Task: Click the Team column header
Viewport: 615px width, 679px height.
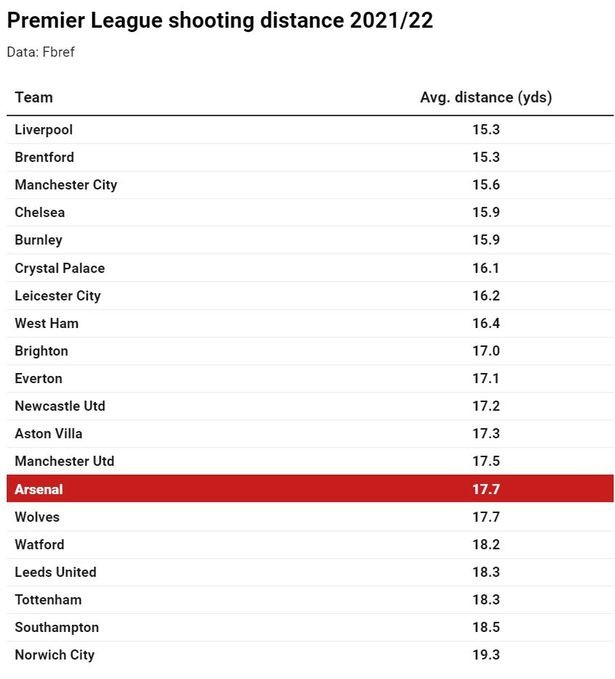Action: (34, 97)
